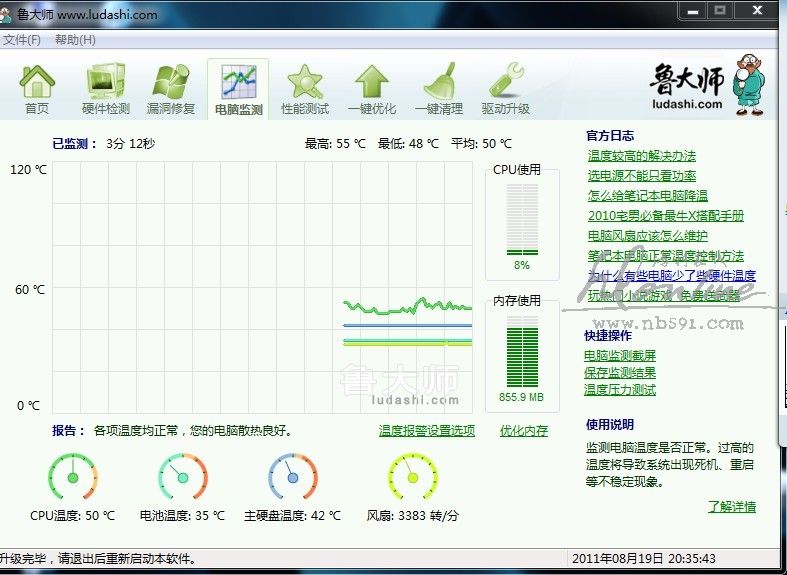The image size is (787, 575).
Task: Click the Ludashi mascot character icon
Action: coord(749,84)
